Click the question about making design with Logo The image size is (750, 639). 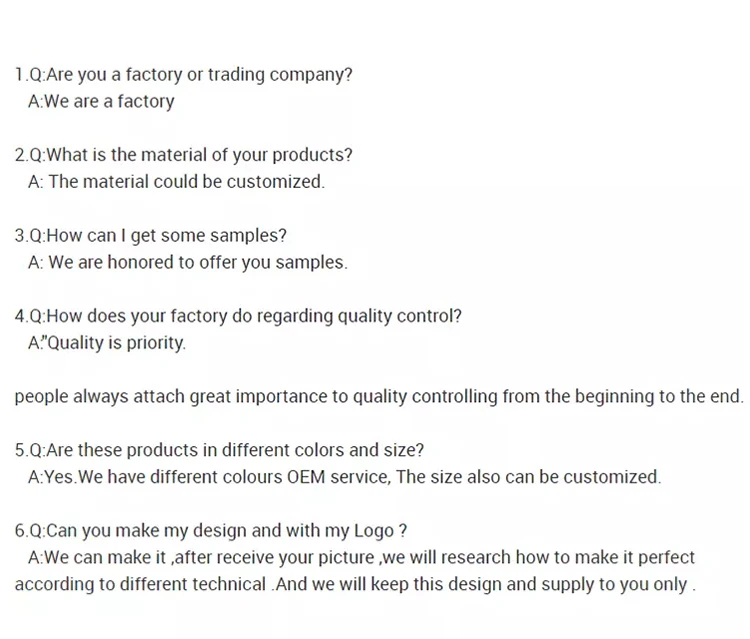coord(211,530)
